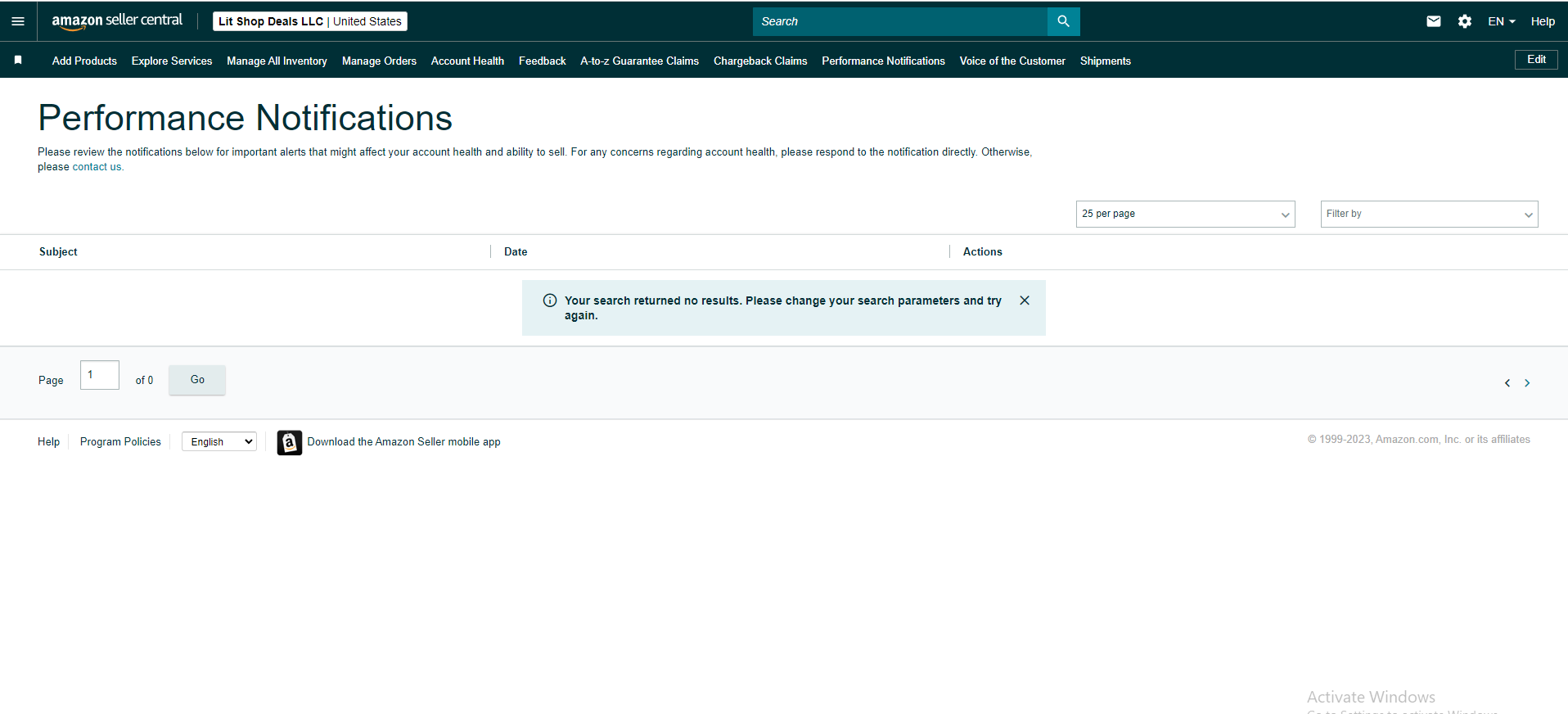Click the page number input
Image resolution: width=1568 pixels, height=714 pixels.
tap(100, 375)
